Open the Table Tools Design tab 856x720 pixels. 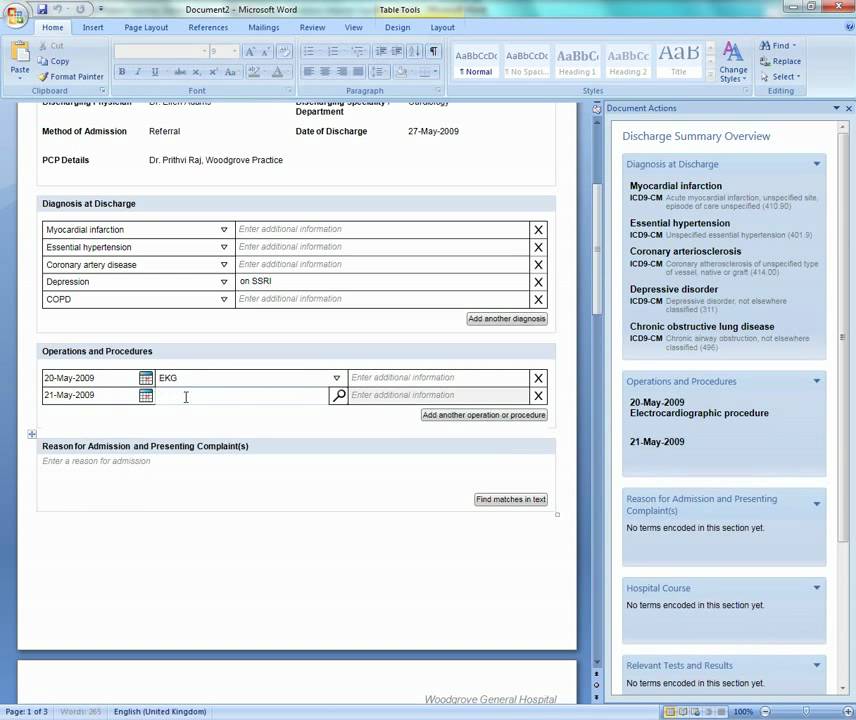tap(397, 27)
